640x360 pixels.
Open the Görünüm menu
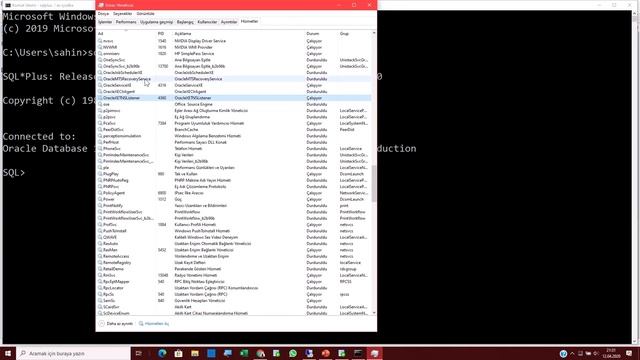[x=145, y=13]
